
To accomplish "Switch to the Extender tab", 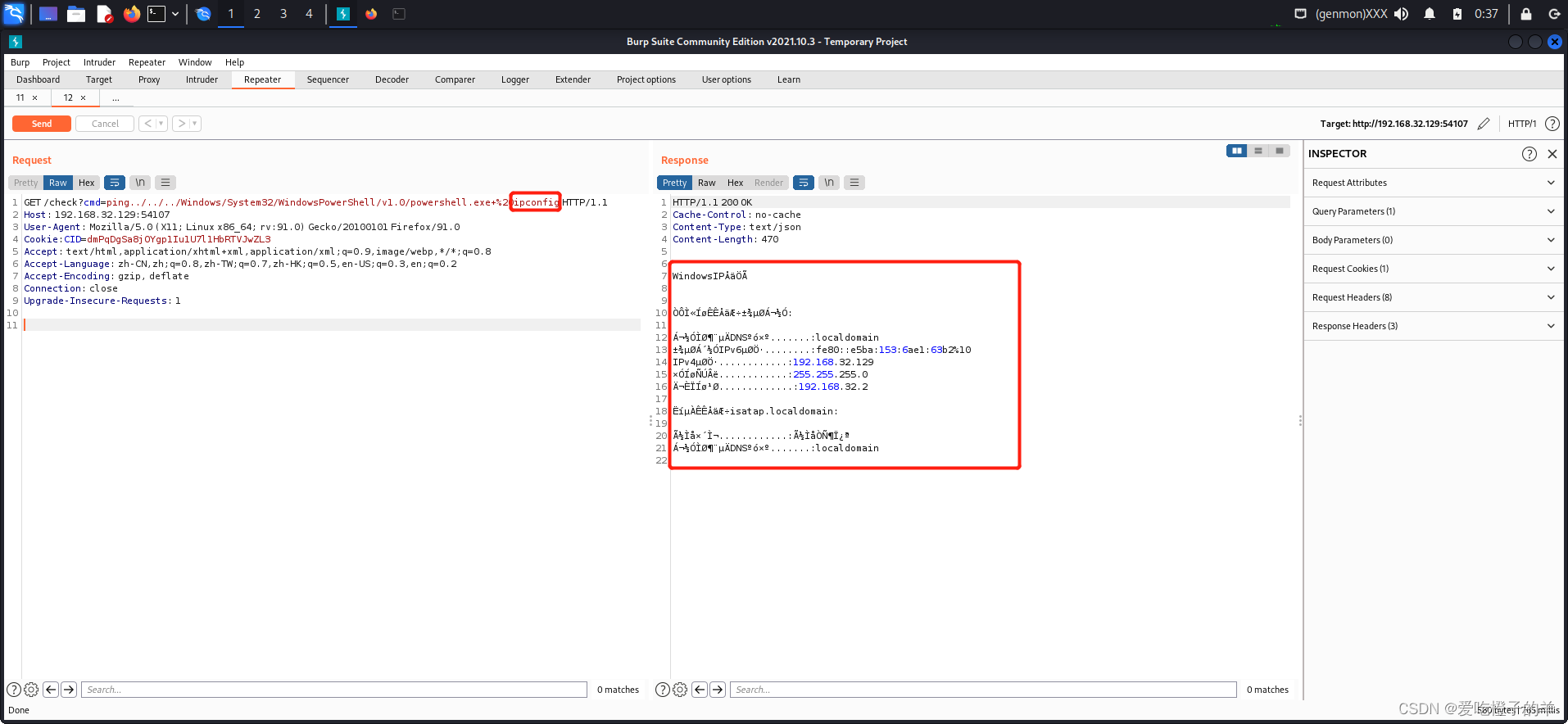I will pyautogui.click(x=573, y=79).
